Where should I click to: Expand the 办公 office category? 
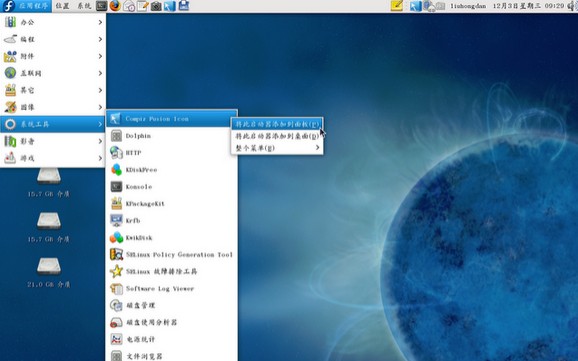(53, 22)
